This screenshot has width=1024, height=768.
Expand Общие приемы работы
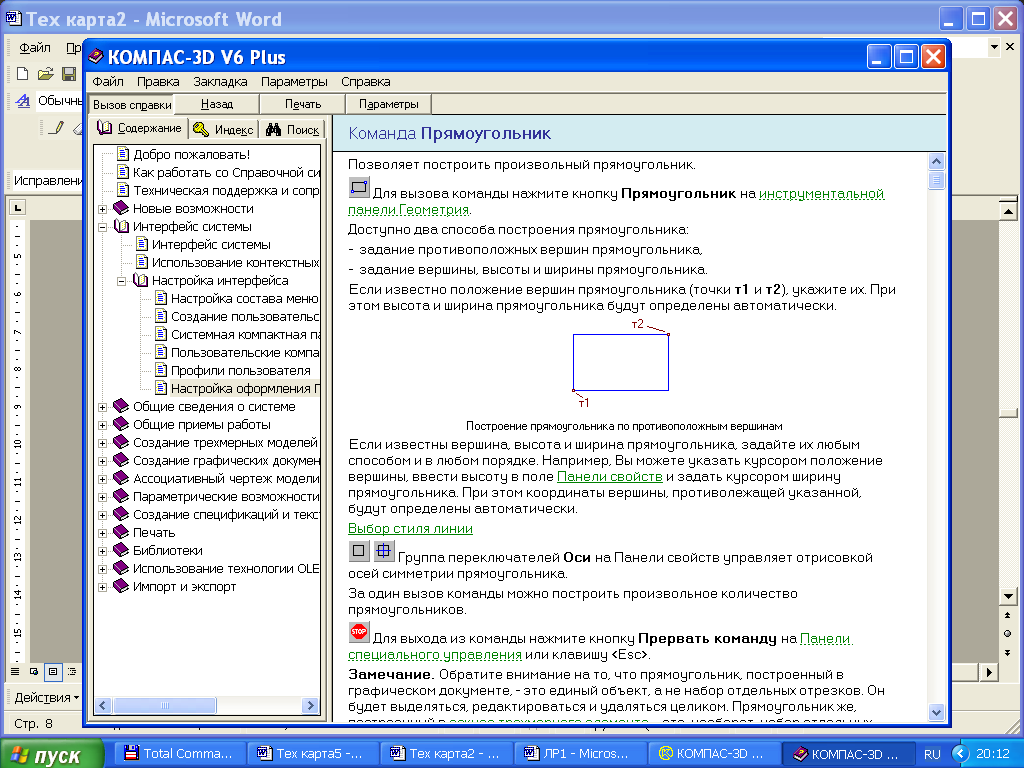click(103, 425)
